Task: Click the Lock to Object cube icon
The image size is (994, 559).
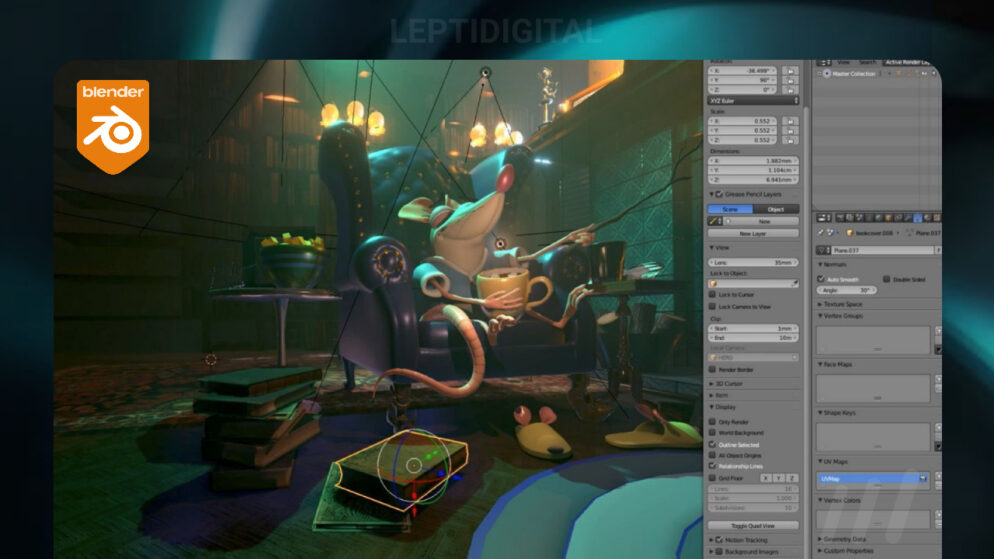Action: tap(714, 284)
